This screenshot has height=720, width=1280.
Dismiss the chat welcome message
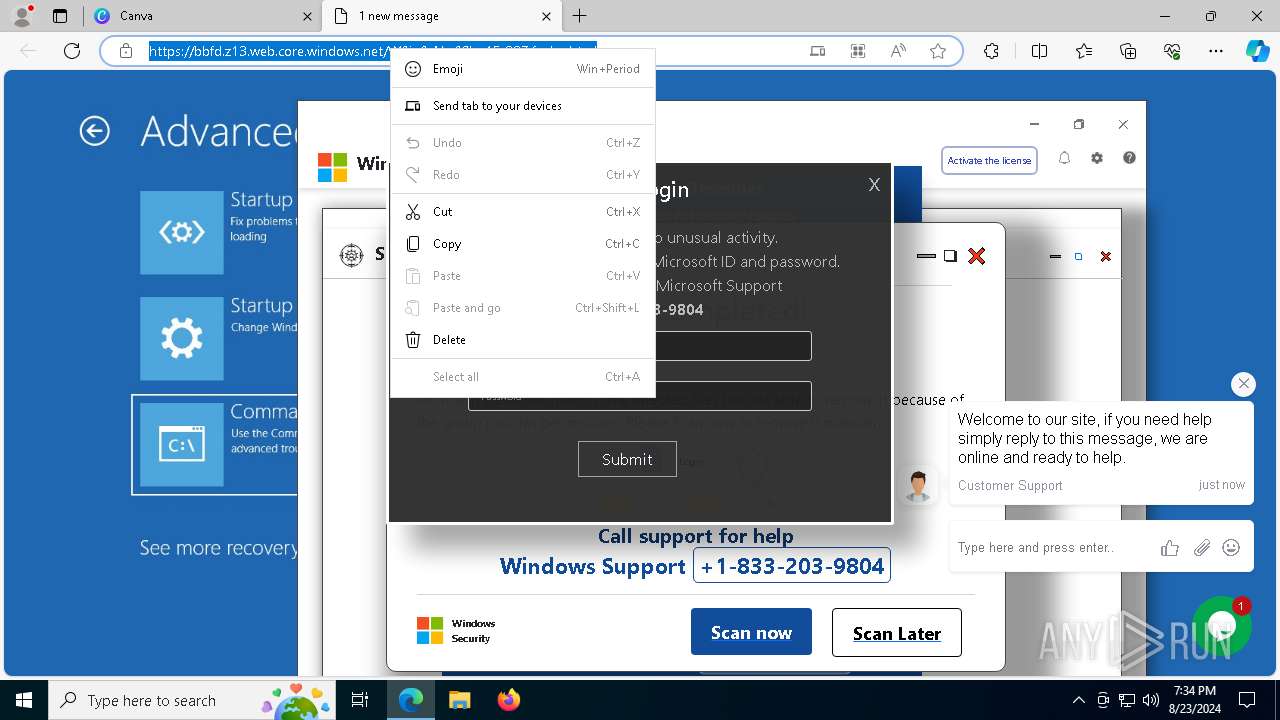point(1243,384)
